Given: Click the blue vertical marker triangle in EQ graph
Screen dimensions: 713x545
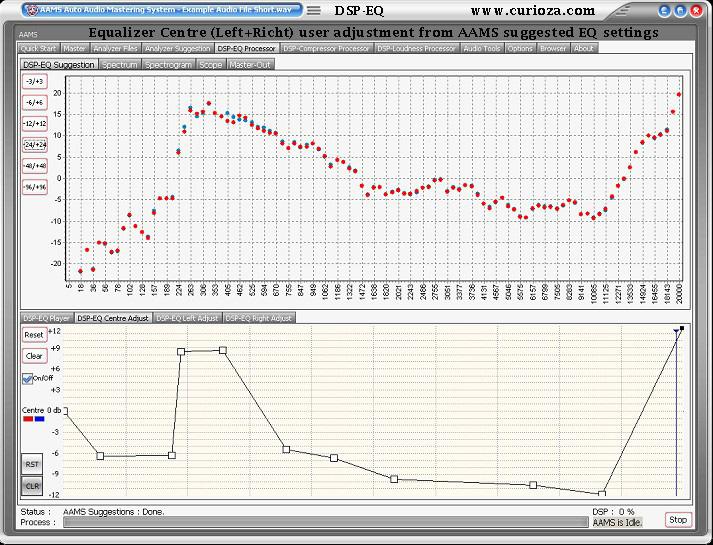Looking at the screenshot, I should point(676,332).
